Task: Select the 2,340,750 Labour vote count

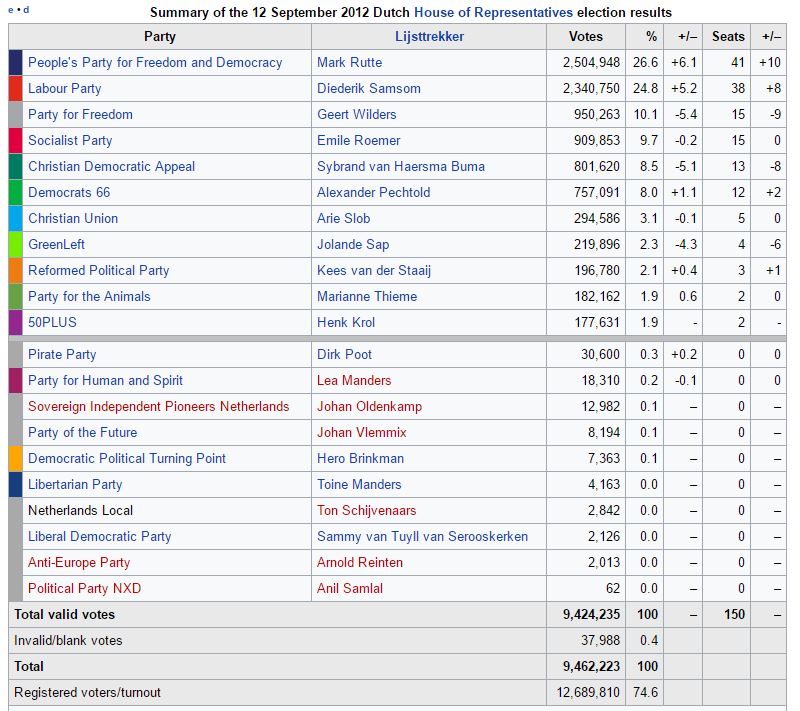Action: (591, 89)
